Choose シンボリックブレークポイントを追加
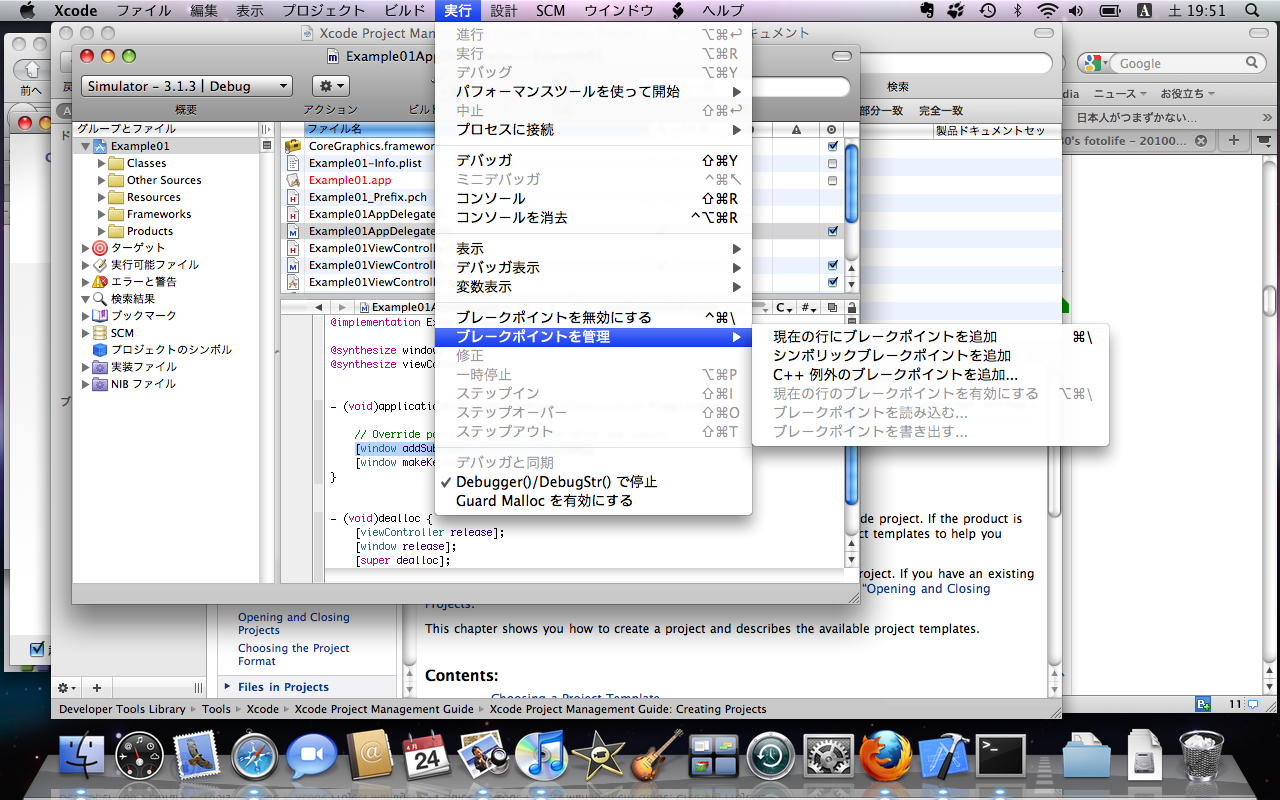The image size is (1280, 800). (x=930, y=356)
